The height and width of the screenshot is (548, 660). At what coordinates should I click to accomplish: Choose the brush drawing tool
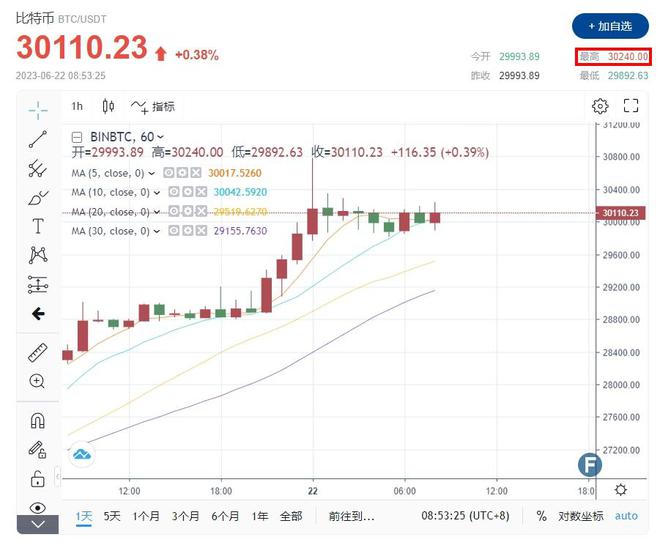(38, 197)
